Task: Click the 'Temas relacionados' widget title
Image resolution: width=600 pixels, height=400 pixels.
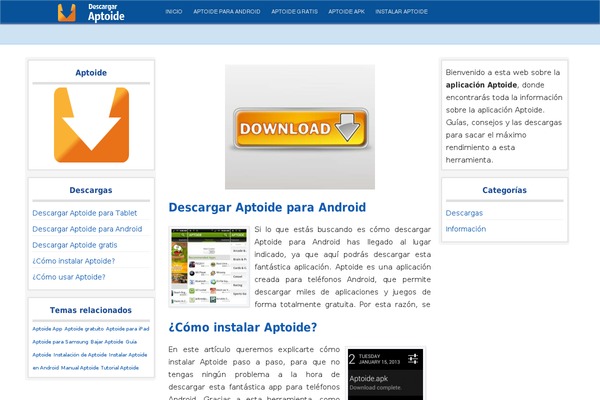Action: (91, 310)
